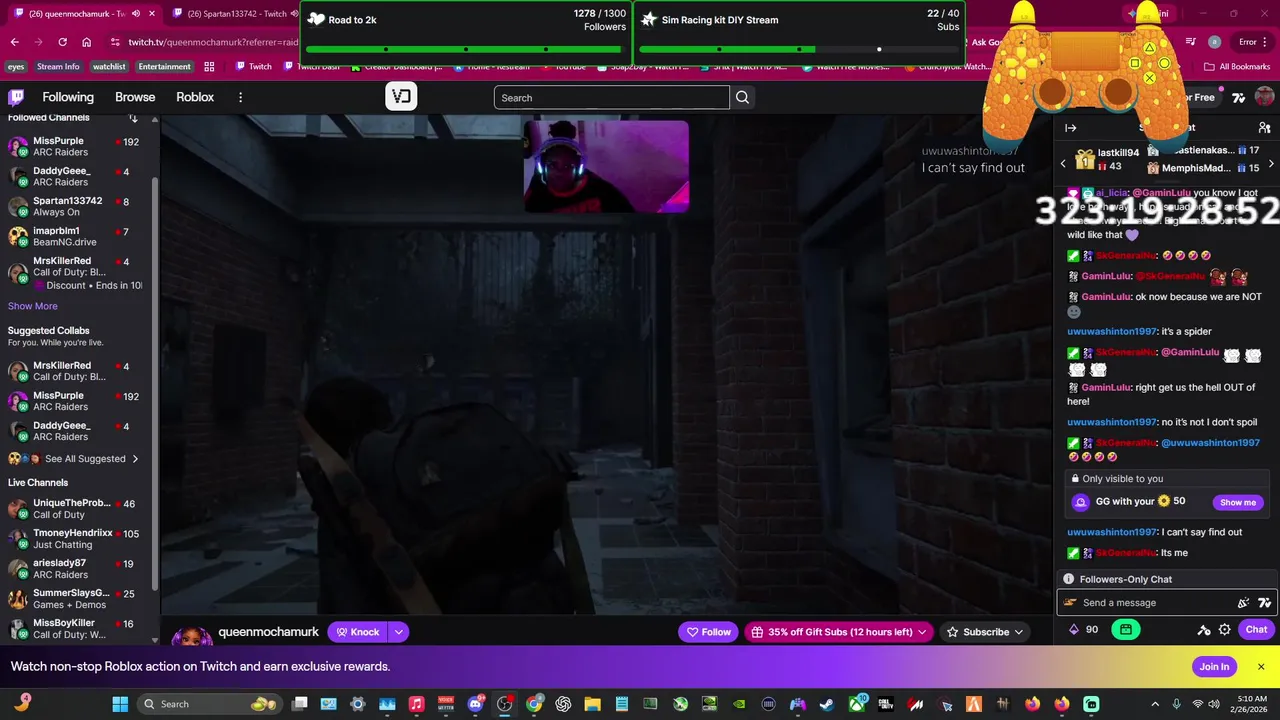Click the Road to 2k followers progress bar
The height and width of the screenshot is (720, 1280).
pyautogui.click(x=467, y=49)
